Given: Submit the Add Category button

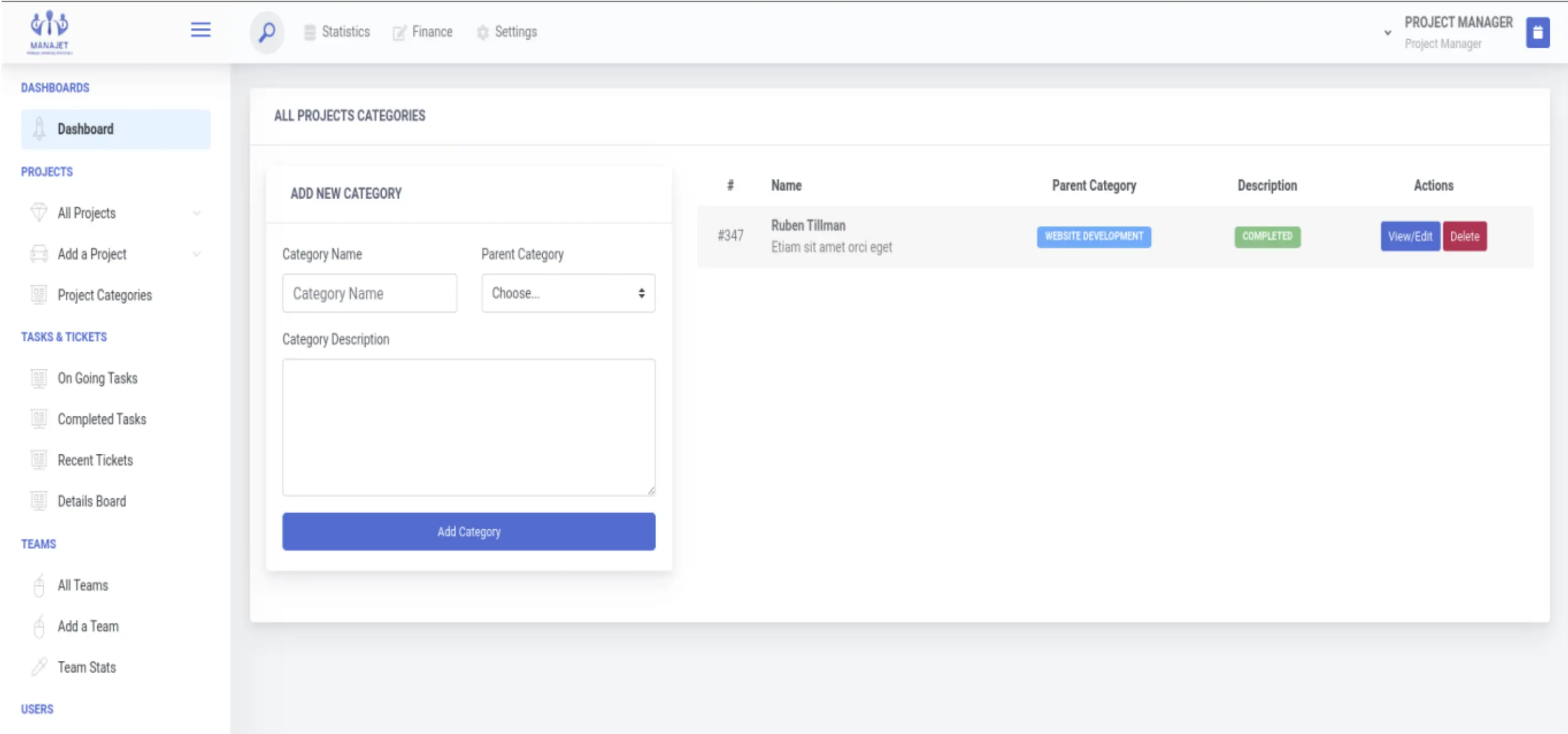Looking at the screenshot, I should pyautogui.click(x=469, y=531).
